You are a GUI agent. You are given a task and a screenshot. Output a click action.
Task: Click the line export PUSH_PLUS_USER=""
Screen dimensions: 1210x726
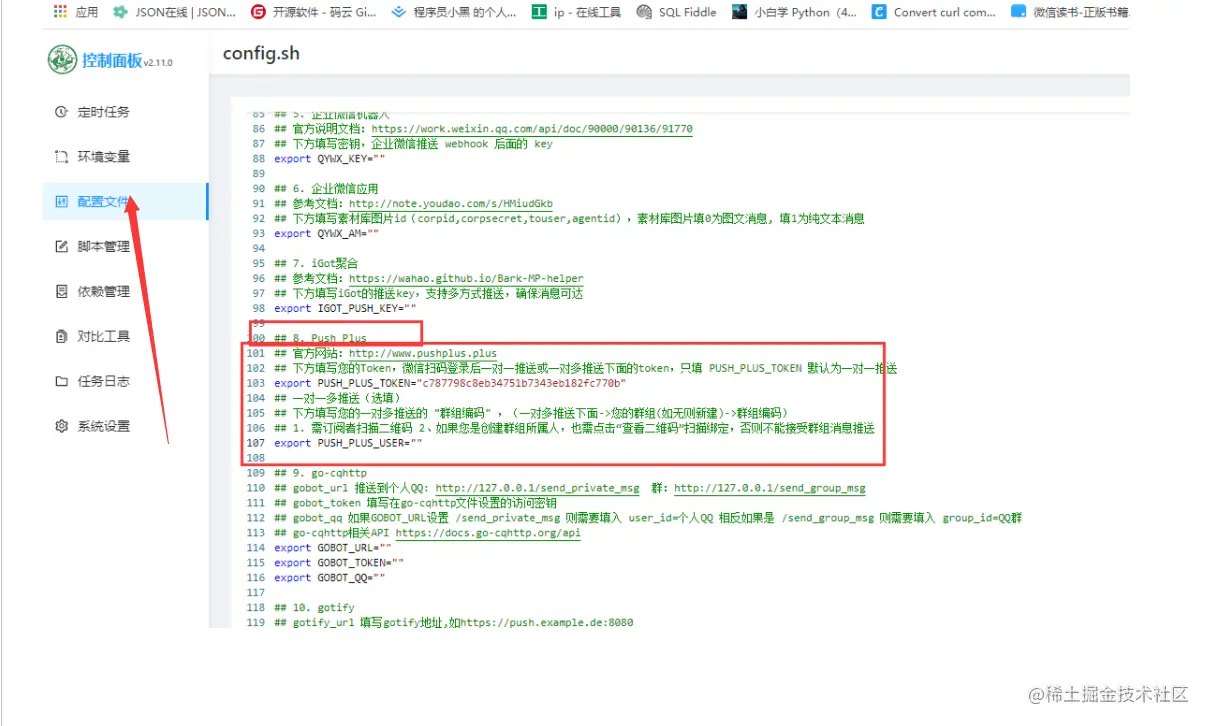[348, 444]
